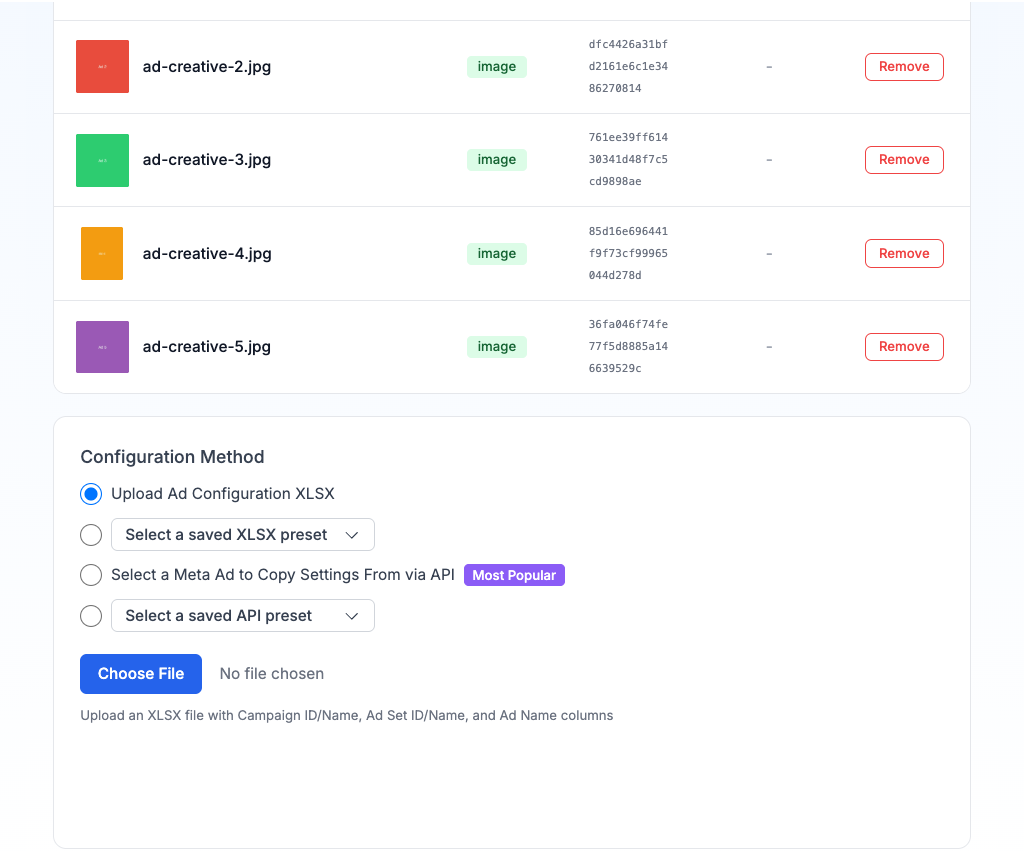Image resolution: width=1024 pixels, height=852 pixels.
Task: Remove ad-creative-4.jpg from the list
Action: (903, 254)
